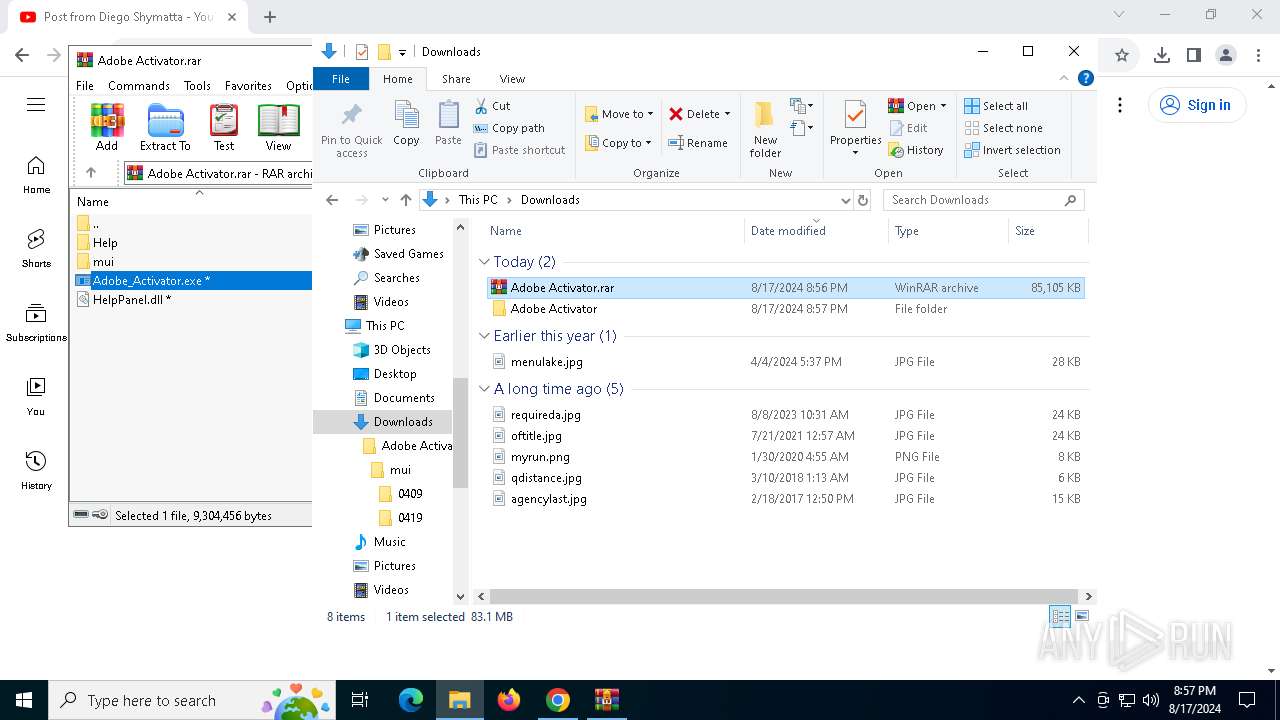The height and width of the screenshot is (720, 1280).
Task: Open Move to dropdown
Action: point(618,114)
